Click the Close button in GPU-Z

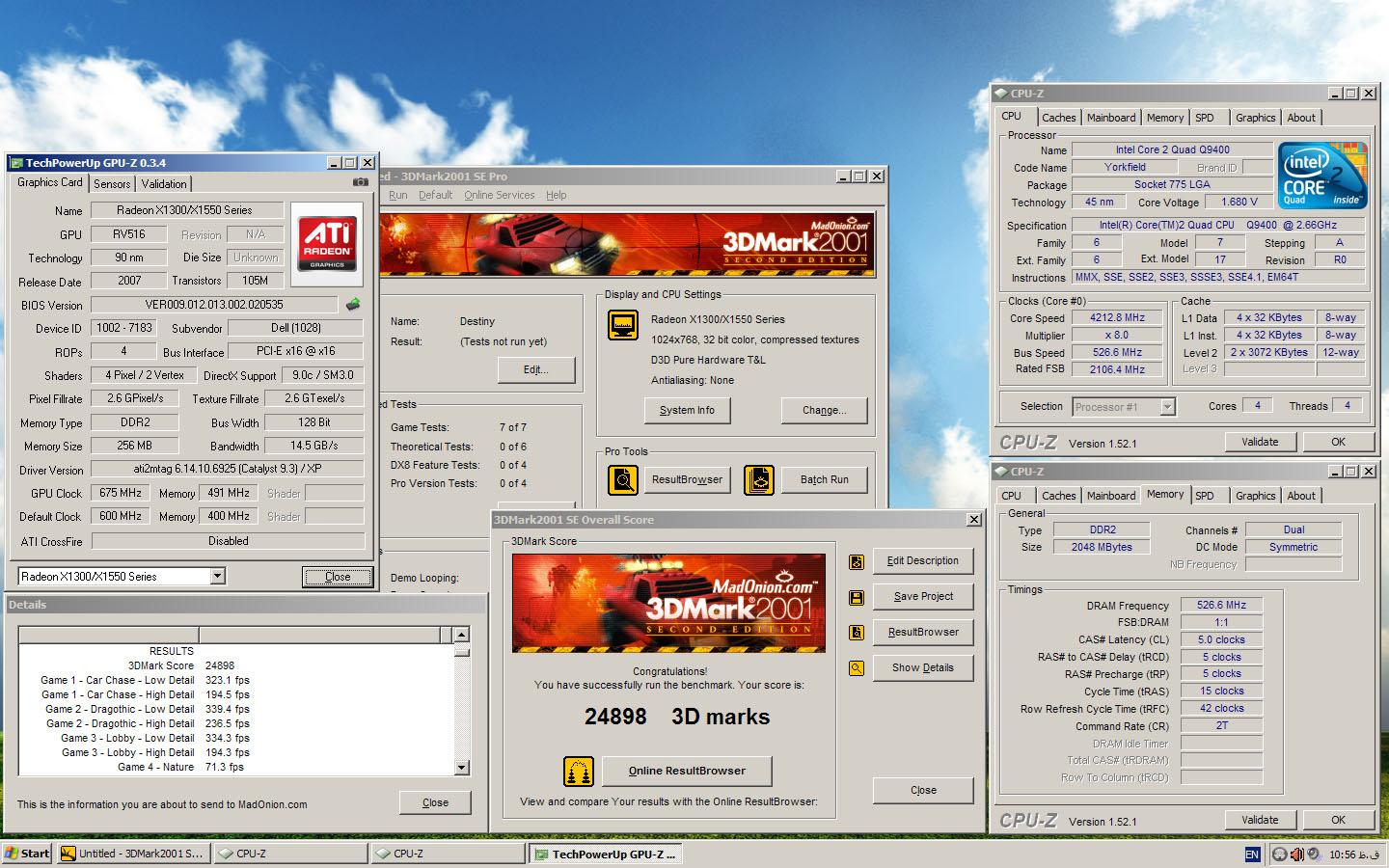[338, 577]
